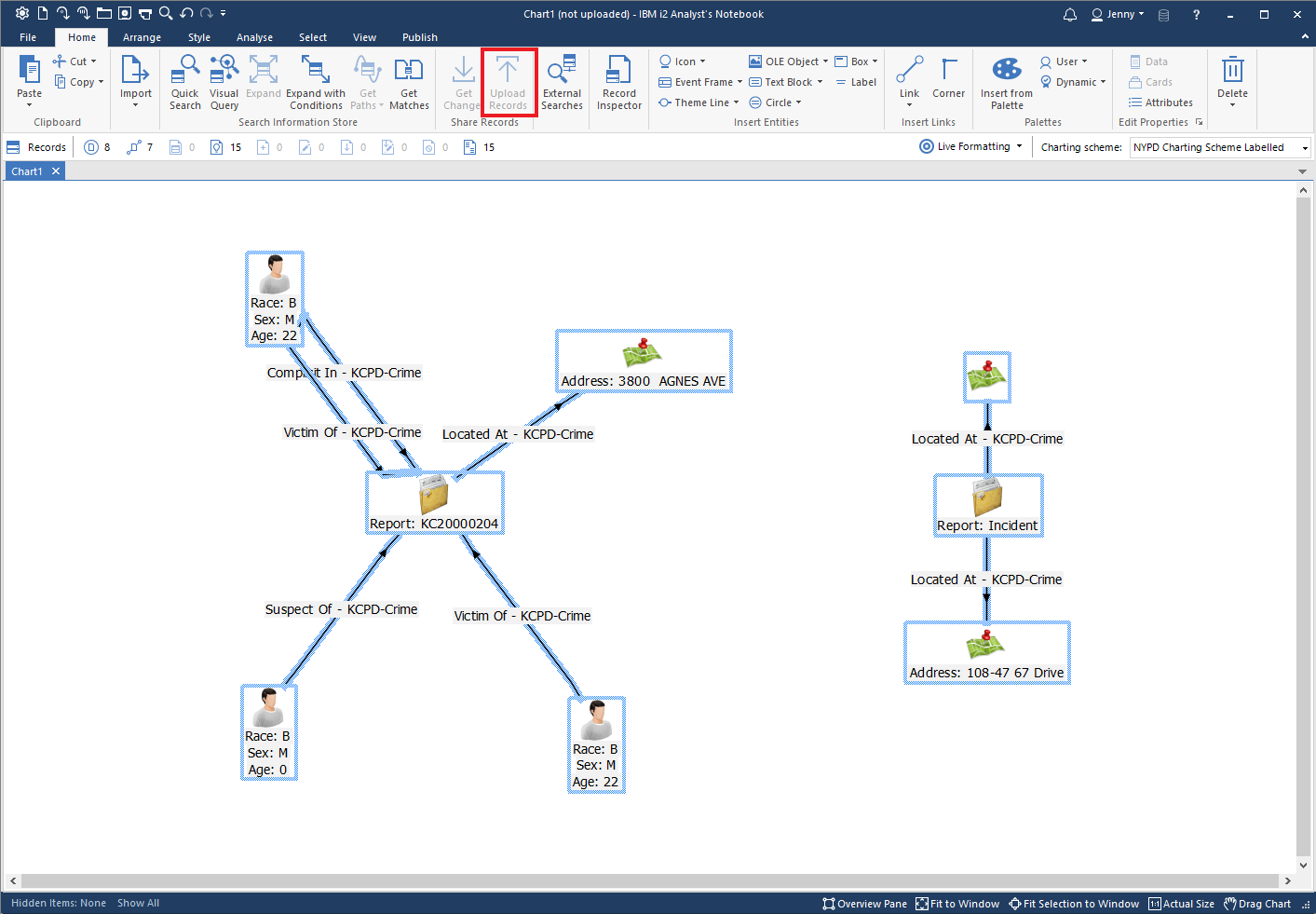Viewport: 1316px width, 914px height.
Task: Toggle the Overview Pane
Action: [864, 904]
